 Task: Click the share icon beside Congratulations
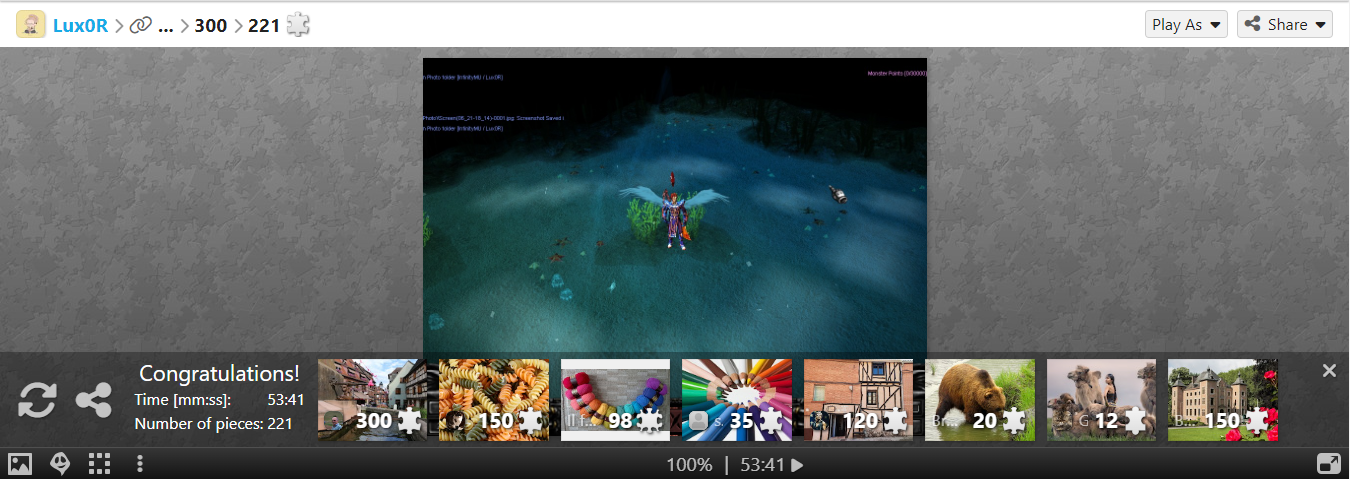click(94, 400)
